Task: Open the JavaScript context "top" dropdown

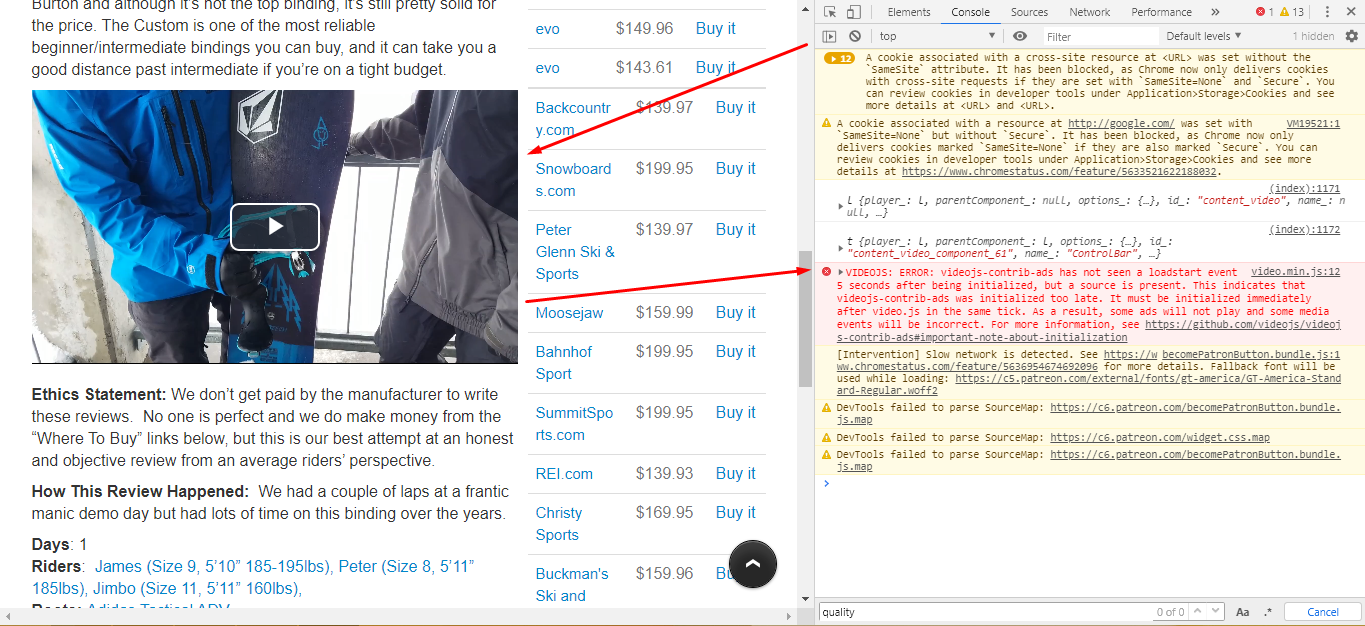Action: click(937, 36)
